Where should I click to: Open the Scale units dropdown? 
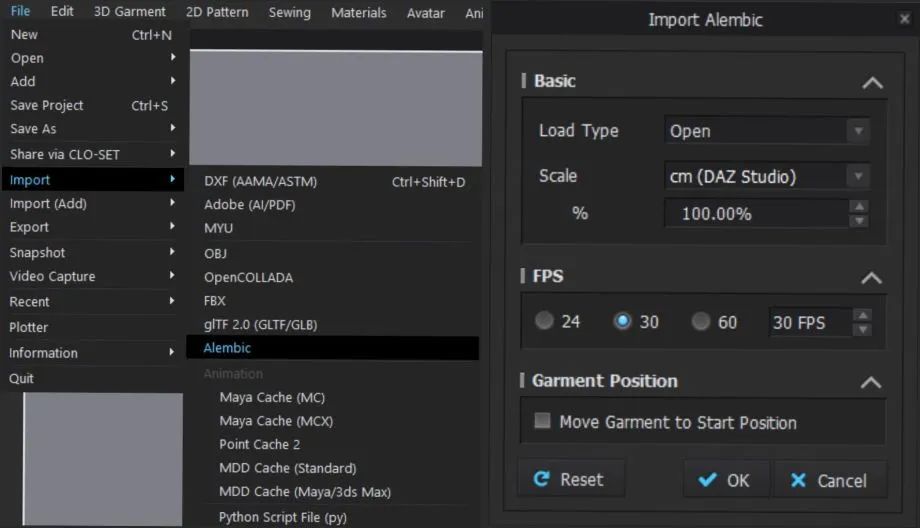click(767, 177)
